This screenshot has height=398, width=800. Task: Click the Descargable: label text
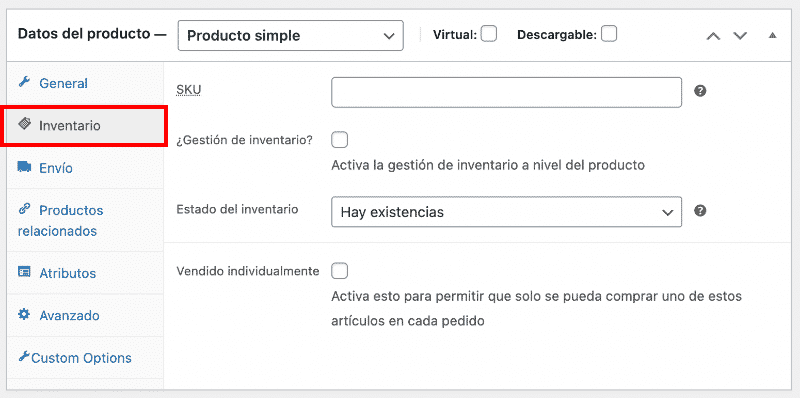[x=557, y=35]
